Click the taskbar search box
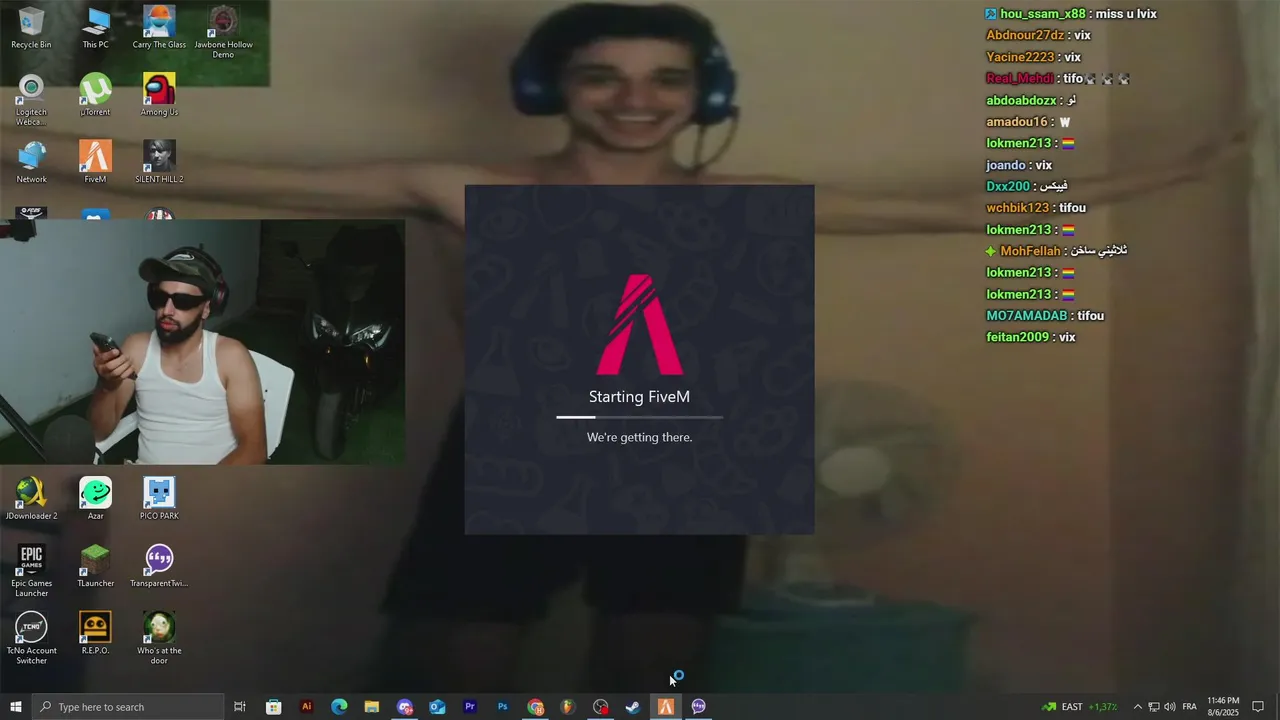 pos(128,707)
